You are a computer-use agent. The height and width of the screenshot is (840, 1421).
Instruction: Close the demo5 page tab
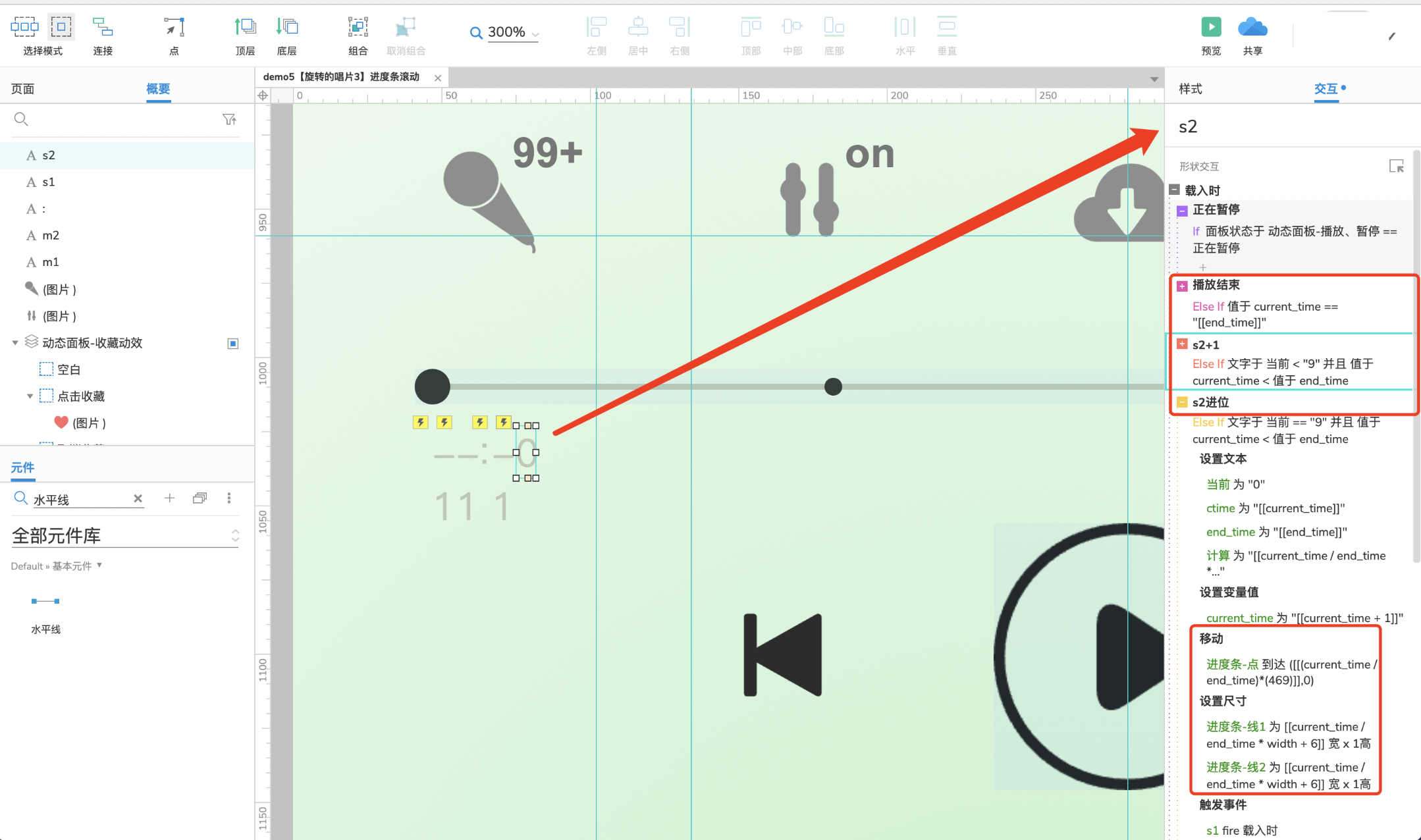[438, 78]
